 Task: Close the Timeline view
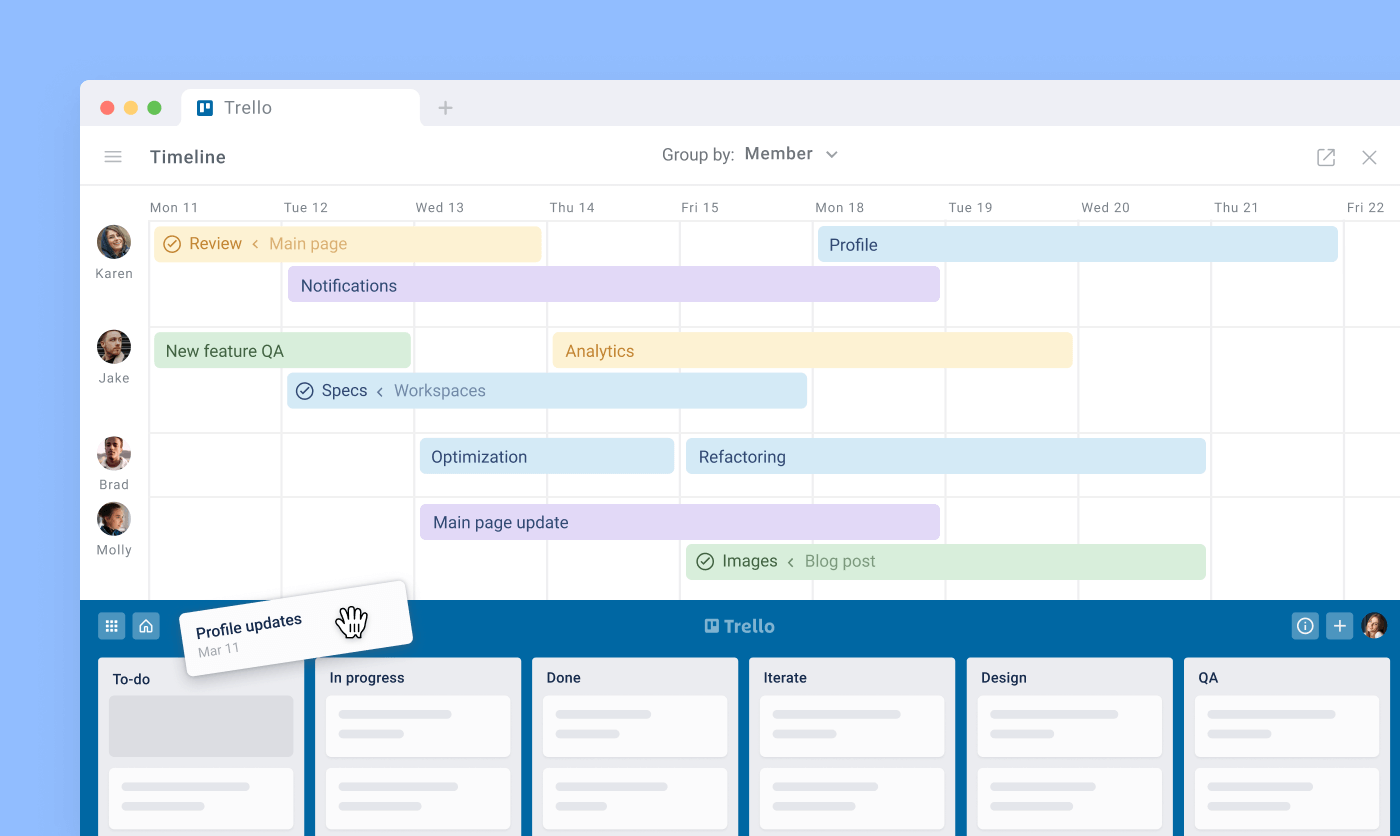coord(1369,157)
